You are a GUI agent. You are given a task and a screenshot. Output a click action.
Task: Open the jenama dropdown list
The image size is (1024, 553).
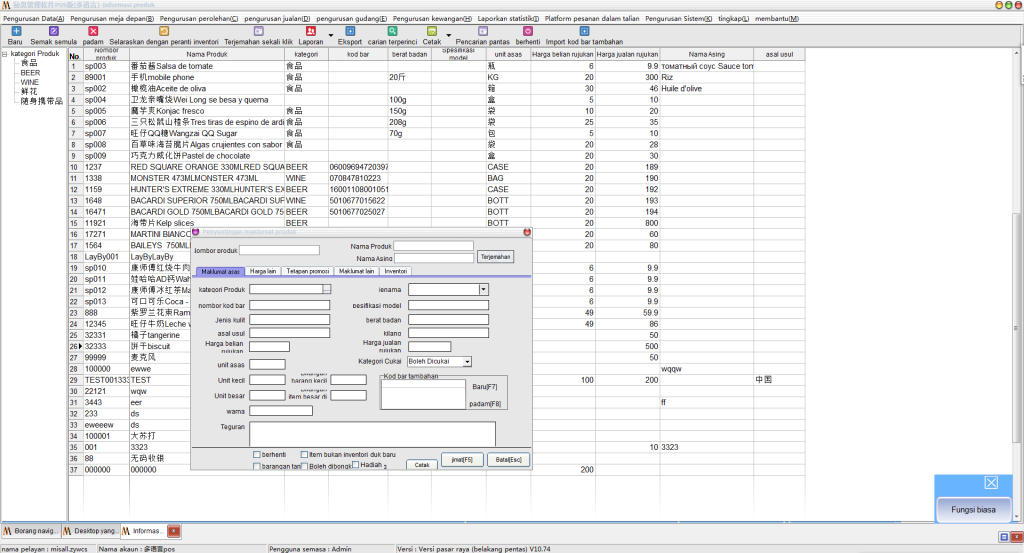[x=483, y=289]
